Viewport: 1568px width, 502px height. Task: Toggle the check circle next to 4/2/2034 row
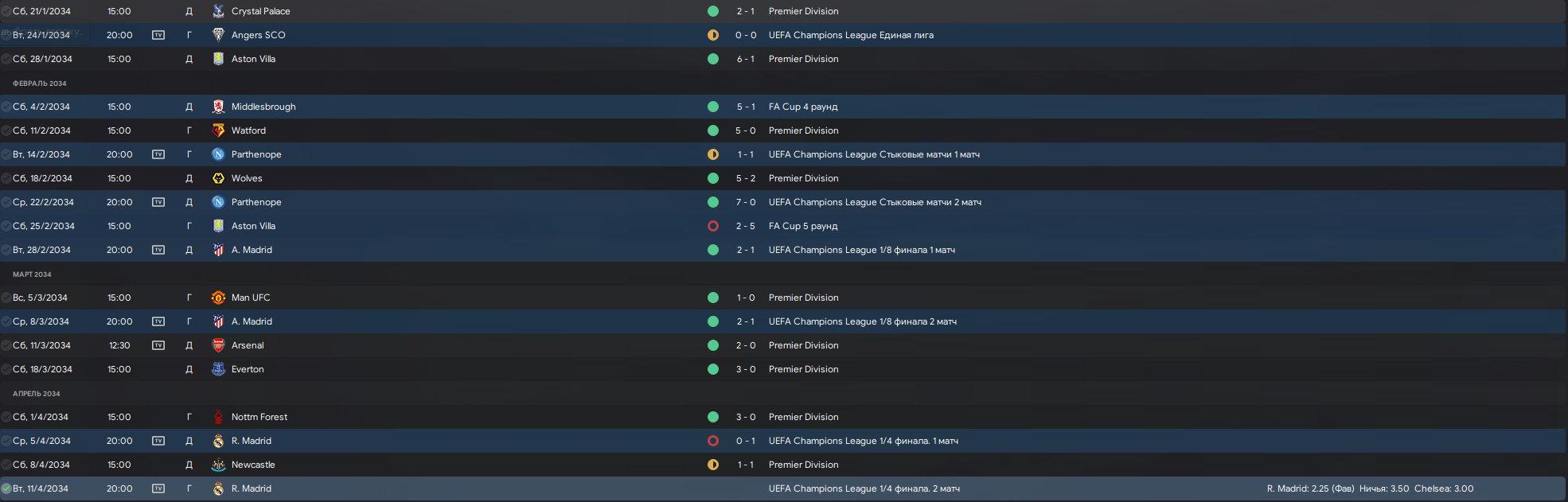6,107
